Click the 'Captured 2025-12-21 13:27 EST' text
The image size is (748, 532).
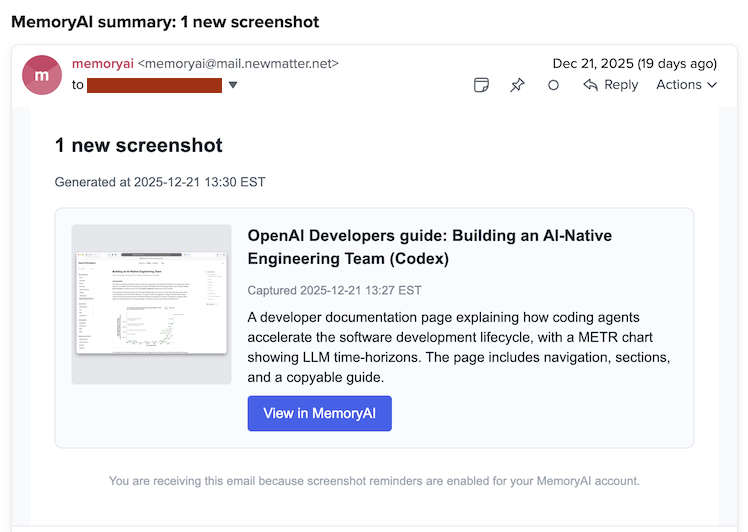334,290
